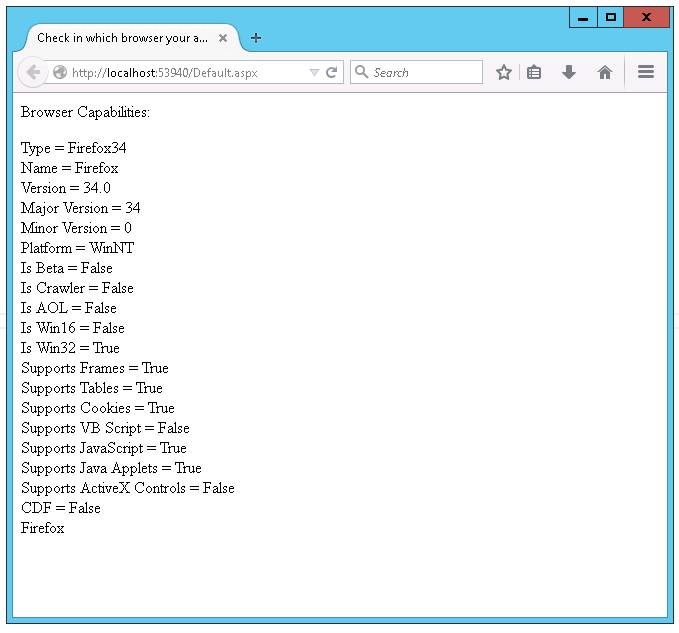The width and height of the screenshot is (679, 633).
Task: Click the 'Minor Version = 0' line
Action: point(76,228)
